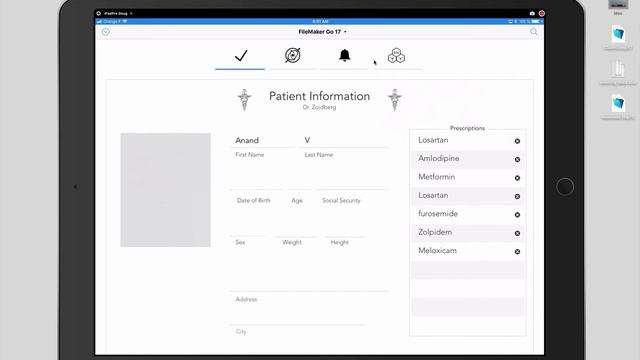Open the FileMaker Go 17 title dropdown
640x360 pixels.
click(322, 32)
